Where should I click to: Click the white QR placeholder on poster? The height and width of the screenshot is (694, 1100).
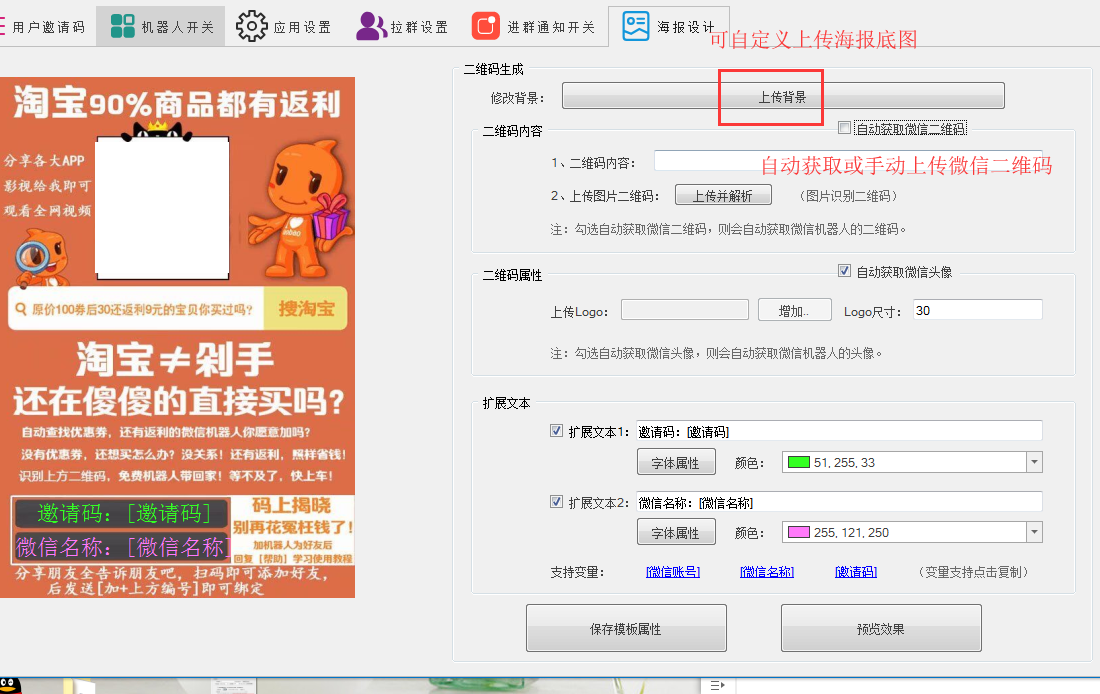(x=162, y=208)
